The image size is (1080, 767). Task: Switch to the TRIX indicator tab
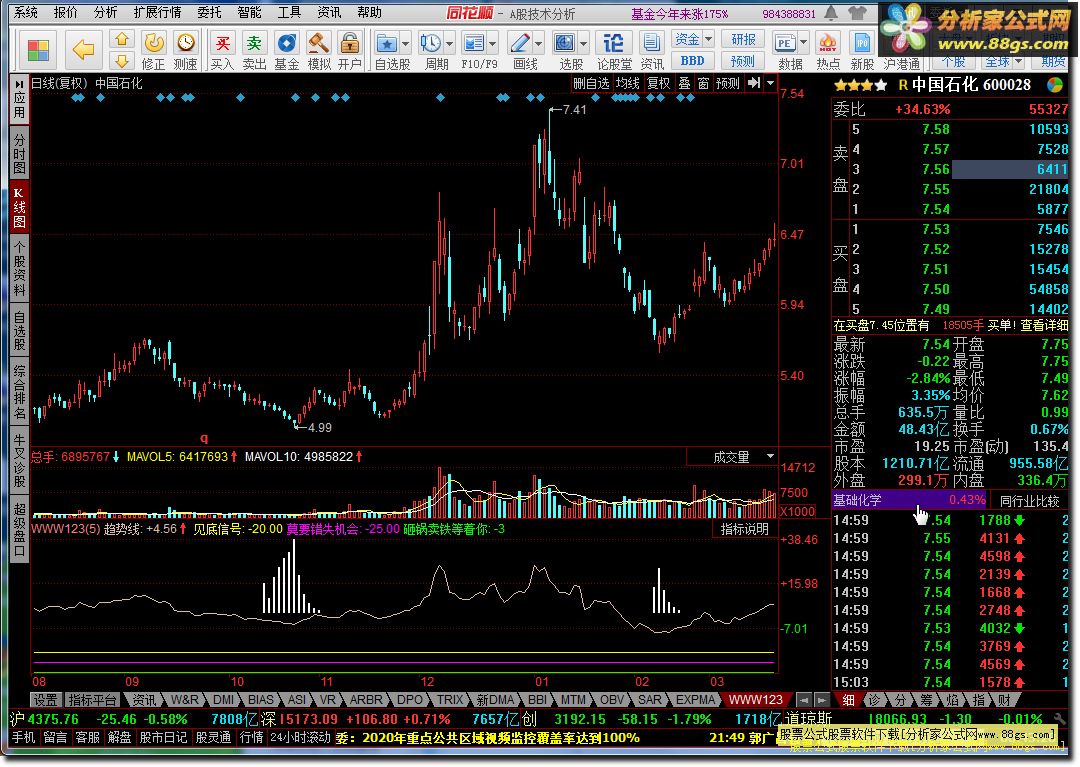[x=450, y=700]
